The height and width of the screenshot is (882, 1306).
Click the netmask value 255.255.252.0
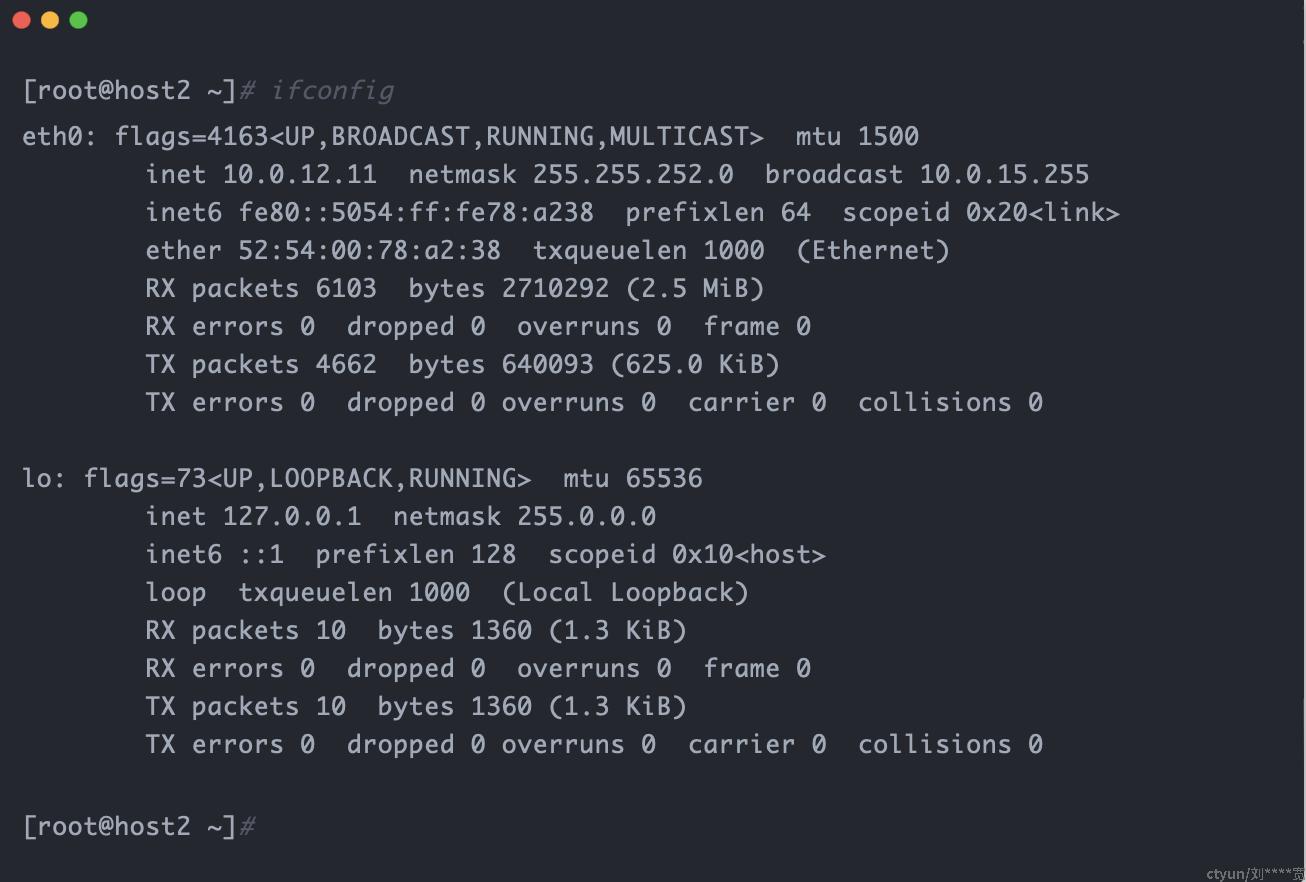(633, 174)
